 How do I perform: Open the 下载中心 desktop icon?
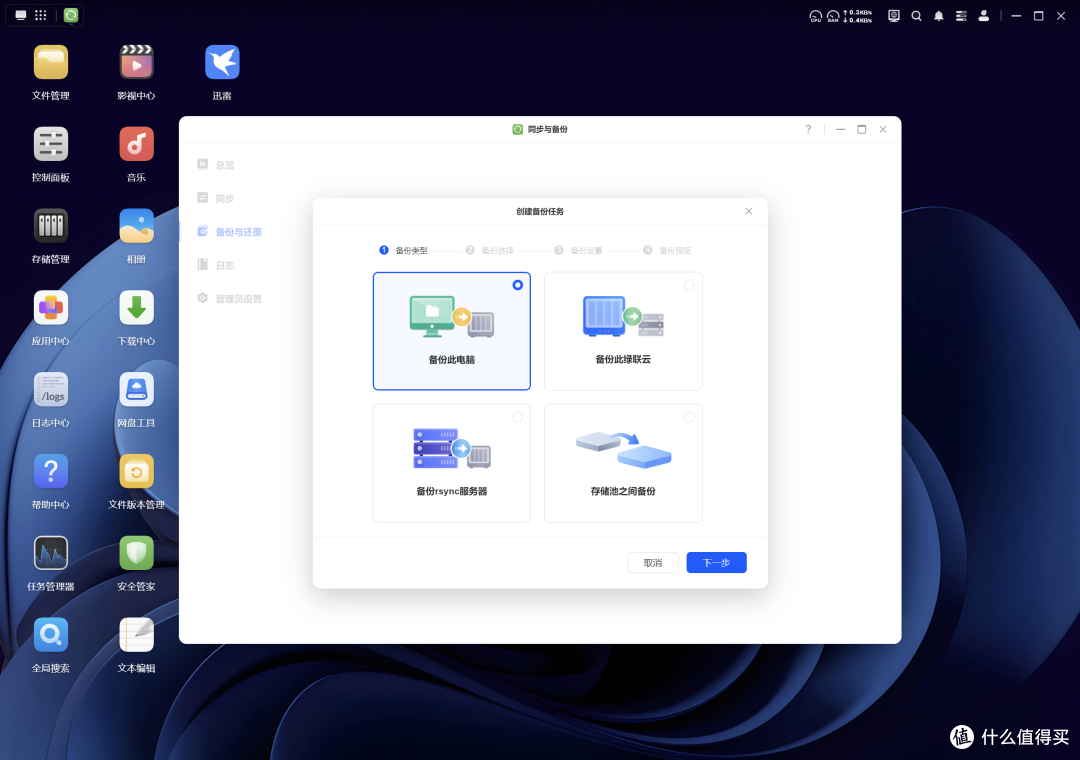point(136,308)
